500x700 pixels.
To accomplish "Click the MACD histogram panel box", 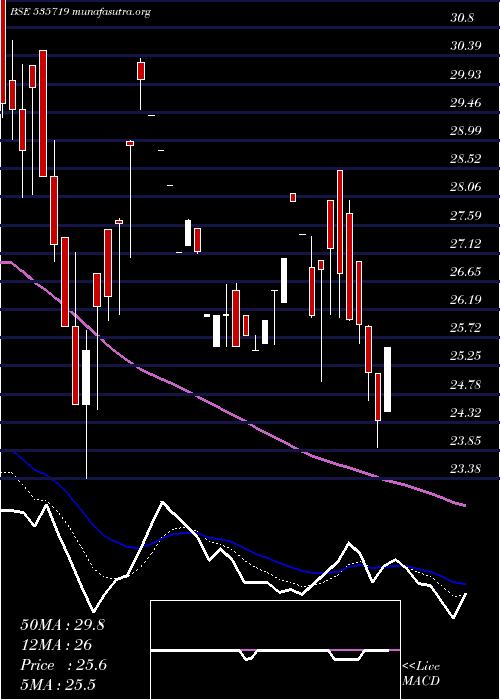I will click(x=275, y=650).
